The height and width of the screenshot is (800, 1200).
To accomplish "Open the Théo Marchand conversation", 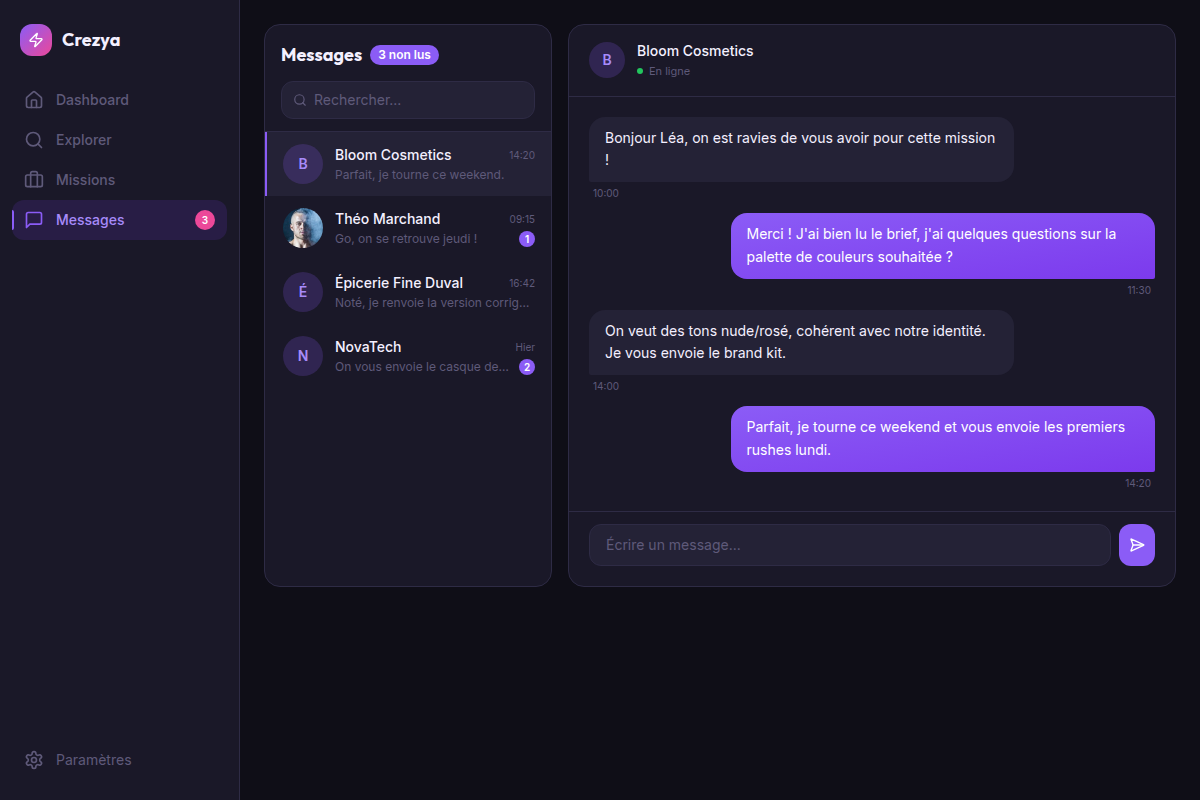I will coord(408,228).
